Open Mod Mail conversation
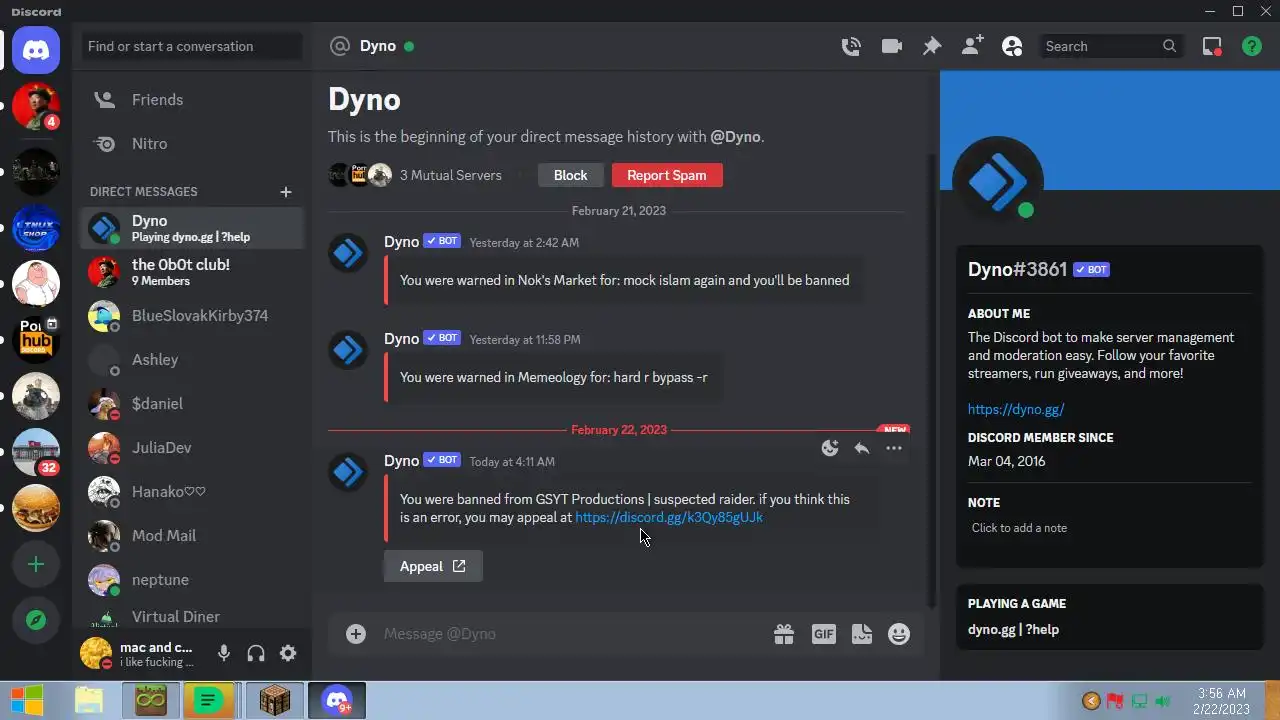 pyautogui.click(x=192, y=536)
